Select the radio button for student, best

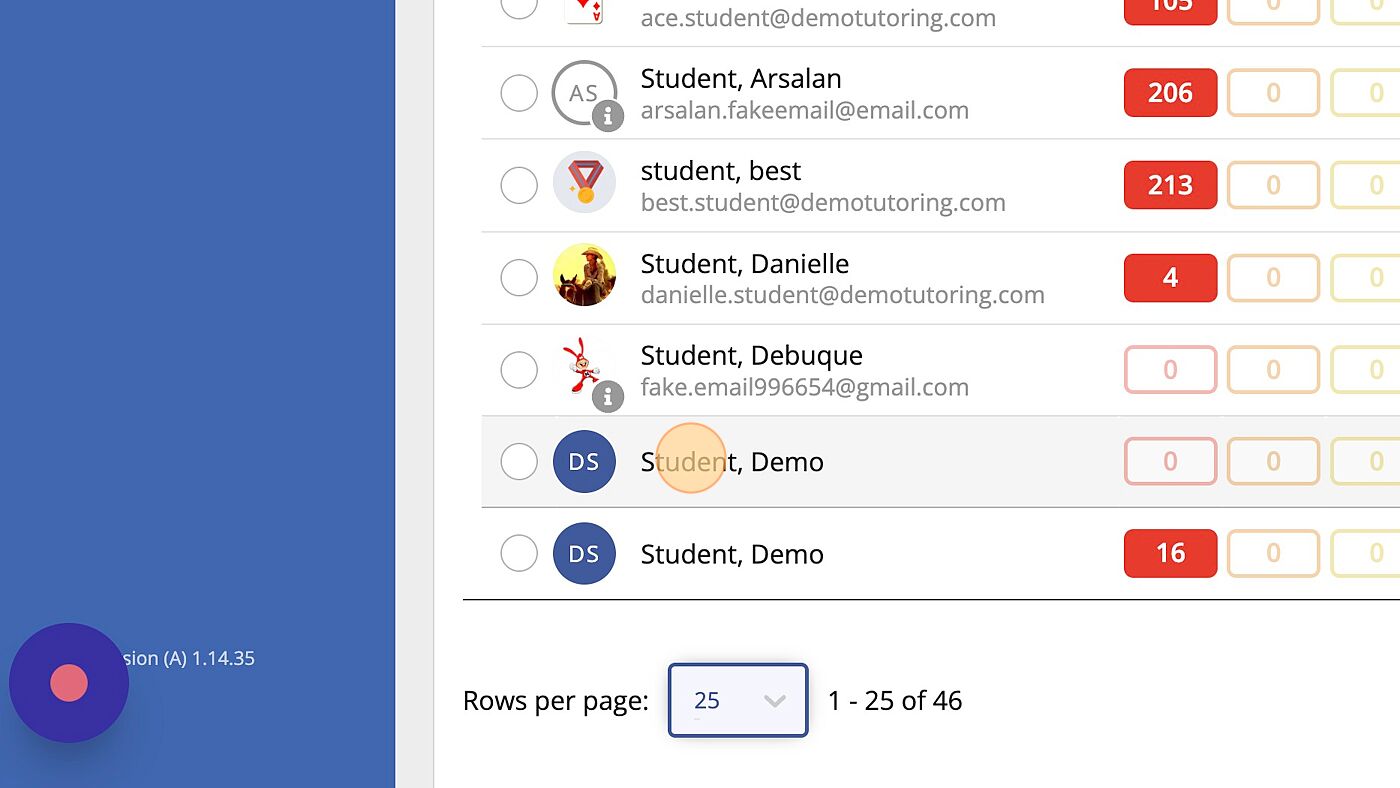tap(519, 185)
